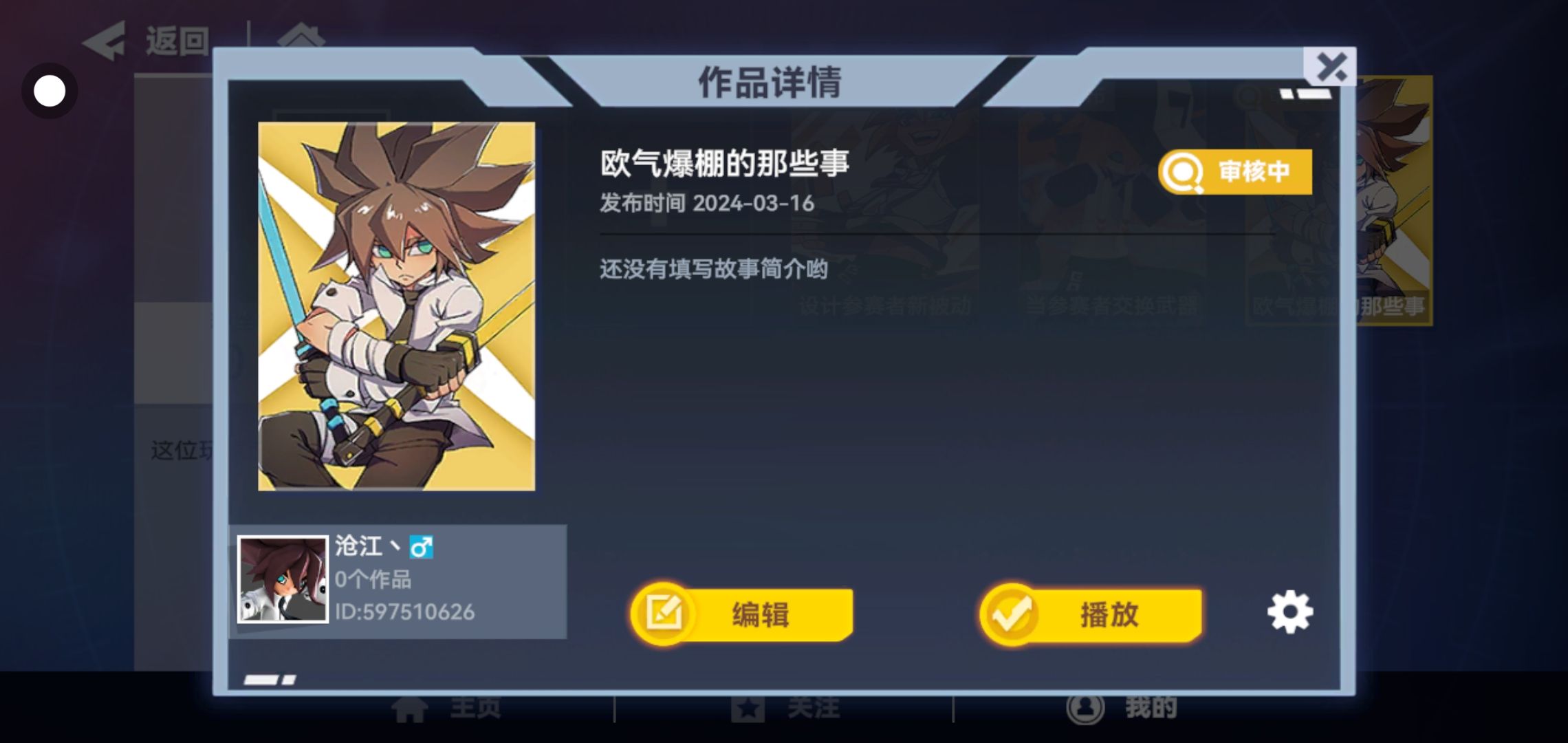1568x743 pixels.
Task: Tap the white floating record dot
Action: tap(50, 91)
